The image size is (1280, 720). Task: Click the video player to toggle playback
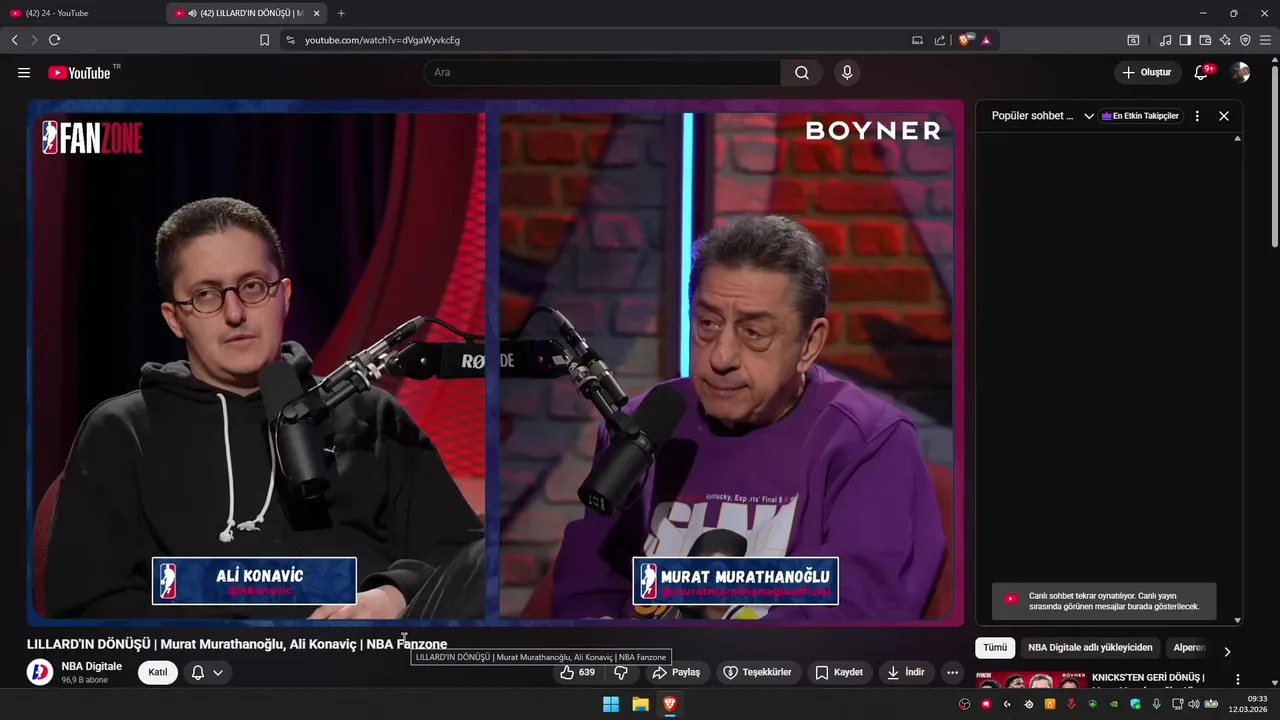click(495, 362)
